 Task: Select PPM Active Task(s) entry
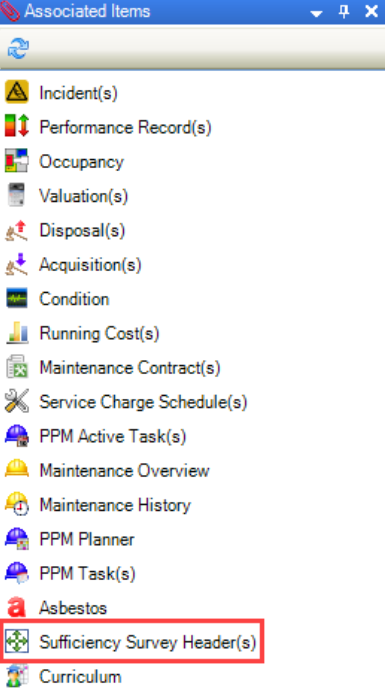[113, 436]
